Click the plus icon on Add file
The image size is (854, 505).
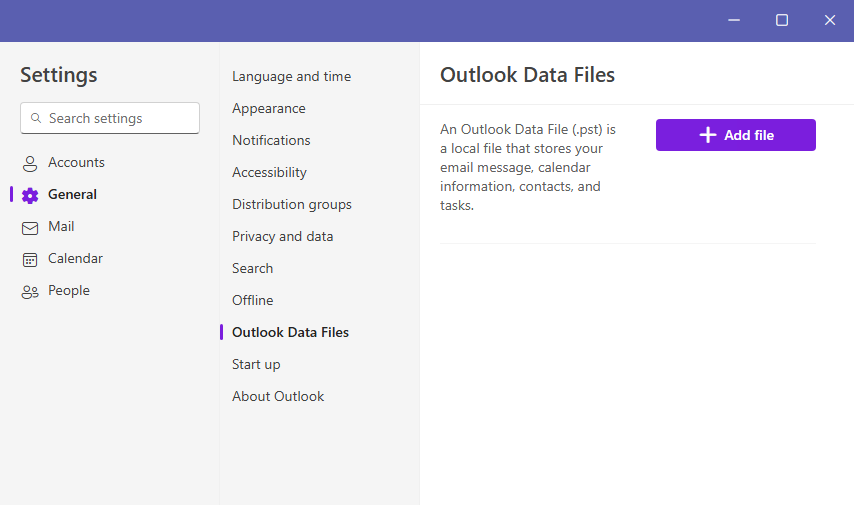(707, 135)
